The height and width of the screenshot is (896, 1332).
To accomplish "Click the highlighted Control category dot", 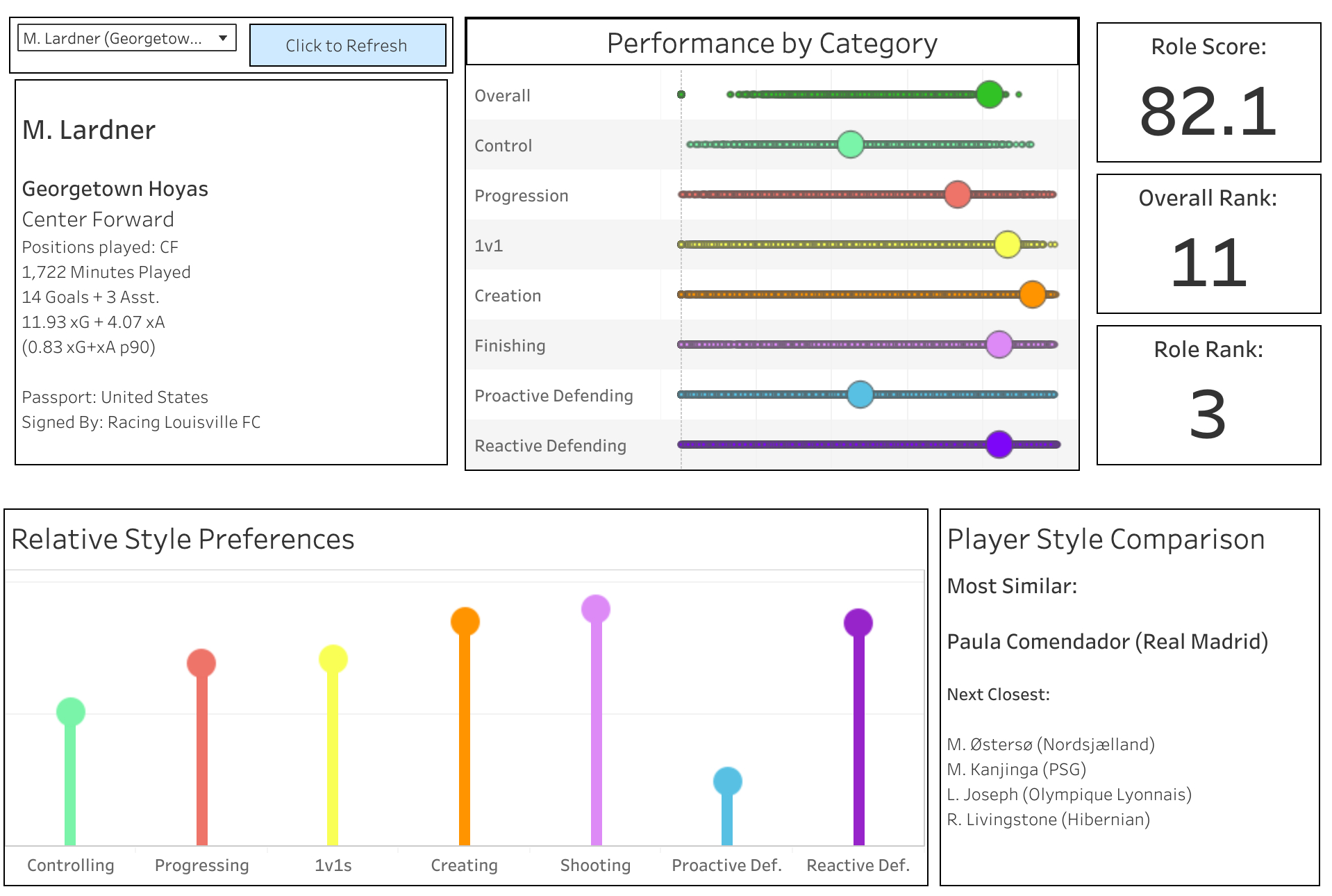I will 850,144.
